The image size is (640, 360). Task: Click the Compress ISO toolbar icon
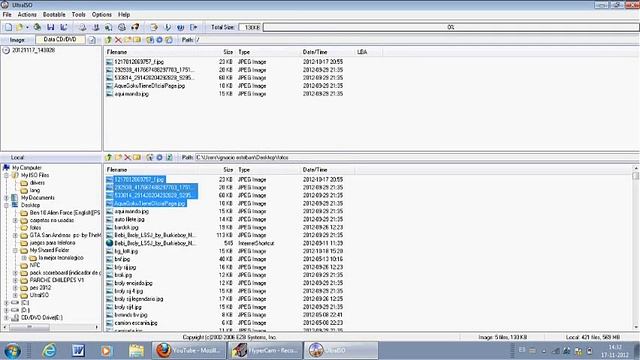coord(96,27)
